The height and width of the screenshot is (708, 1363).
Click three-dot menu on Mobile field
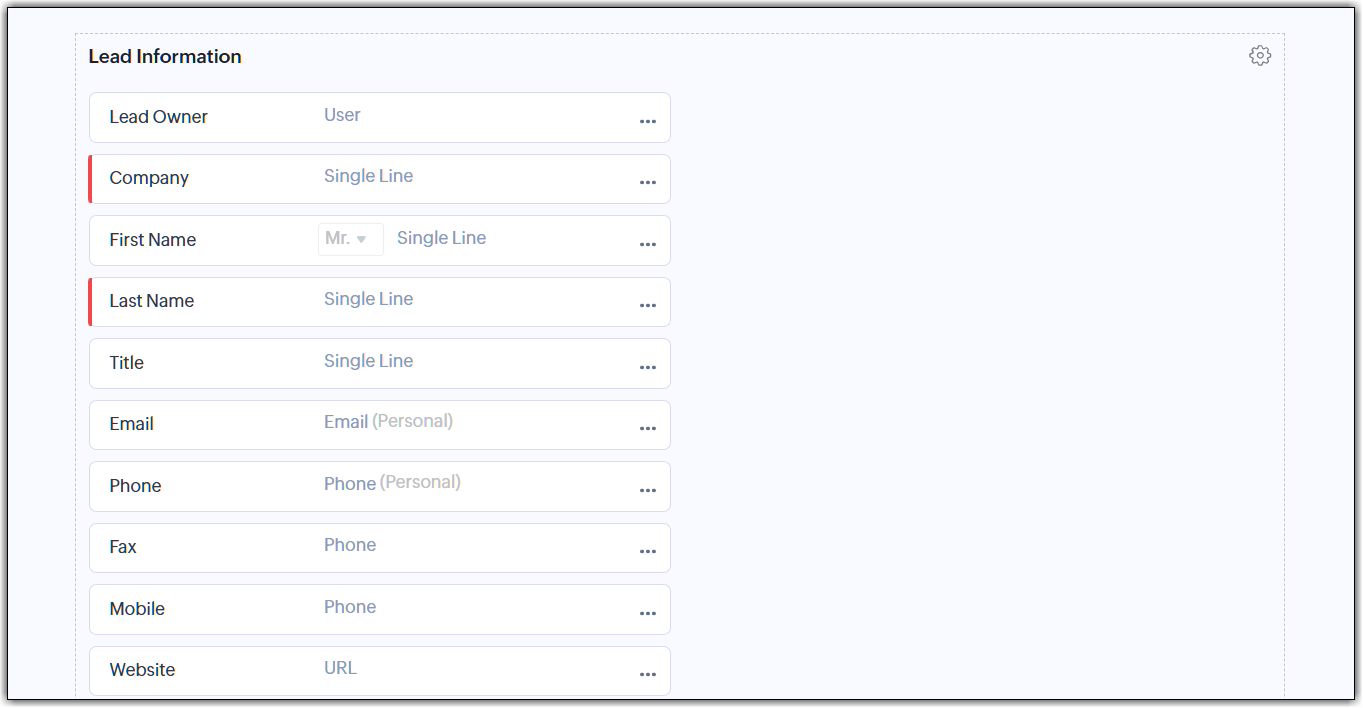point(648,613)
